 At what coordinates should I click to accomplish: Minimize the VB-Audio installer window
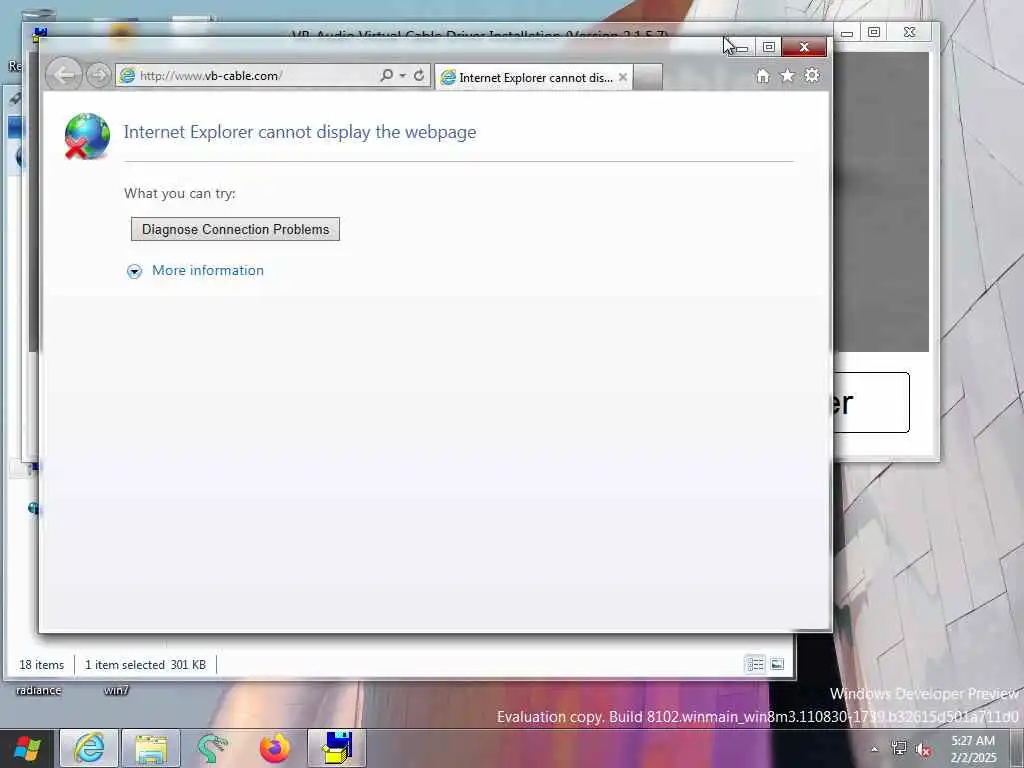tap(847, 33)
